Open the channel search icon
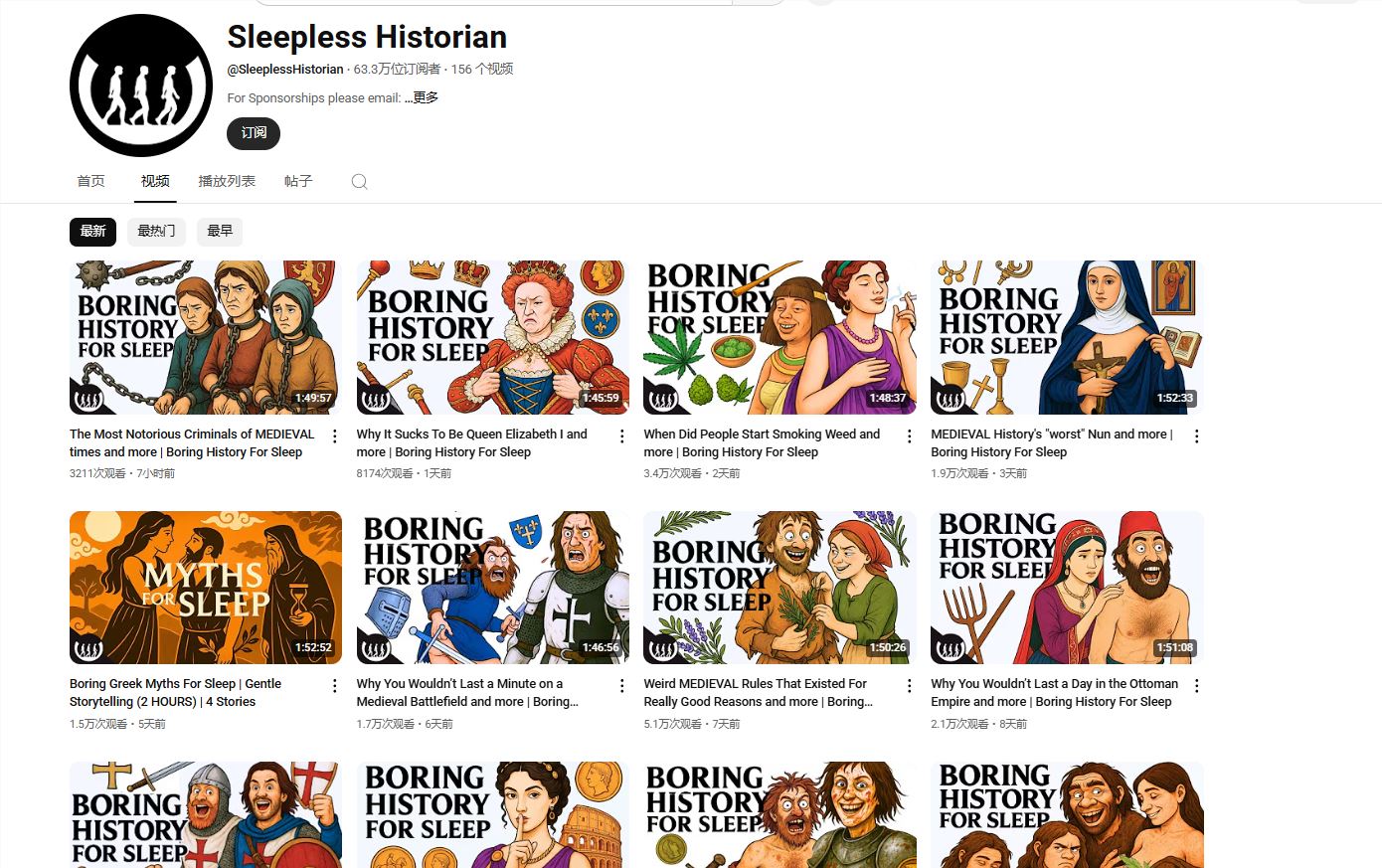The image size is (1382, 868). click(359, 181)
